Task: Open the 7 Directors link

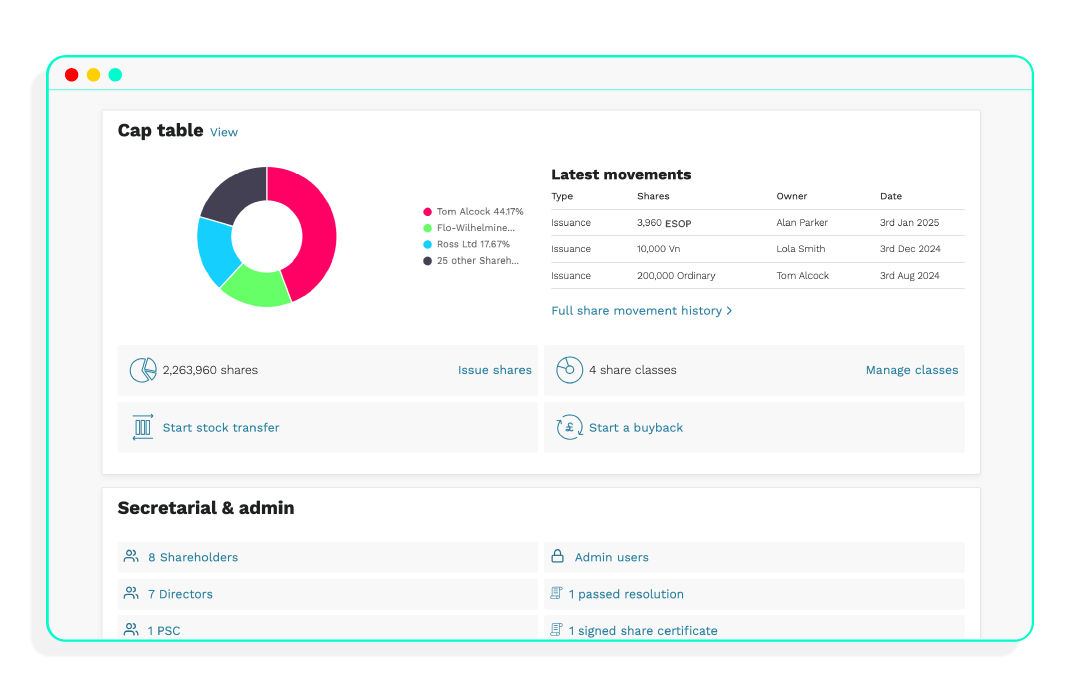Action: click(180, 594)
